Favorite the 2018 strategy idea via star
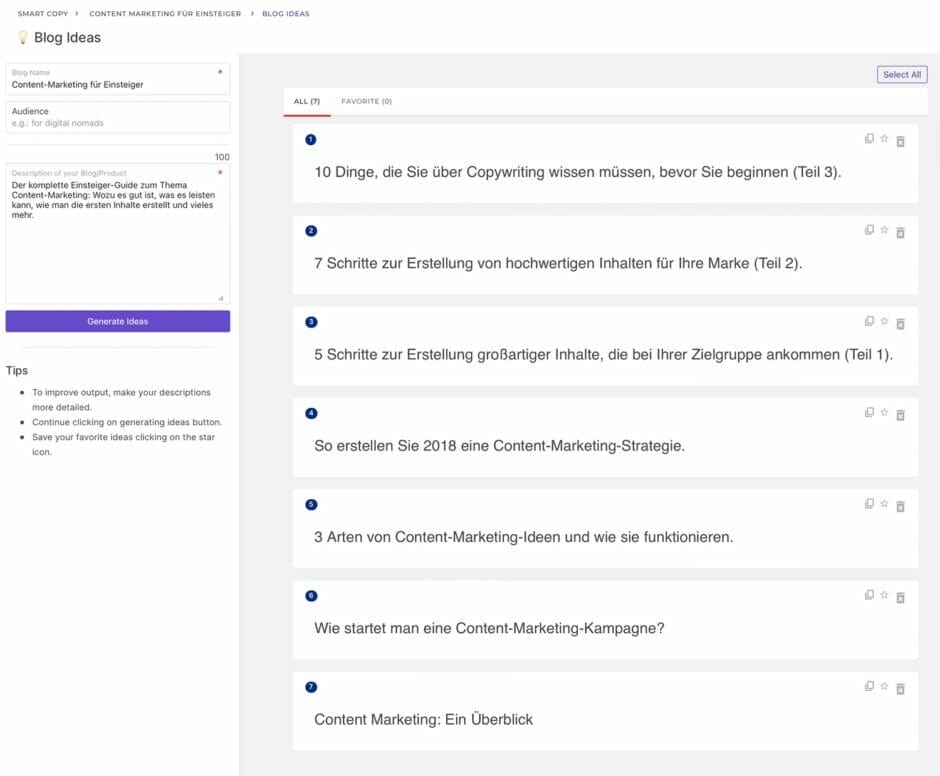The image size is (940, 776). [x=884, y=413]
